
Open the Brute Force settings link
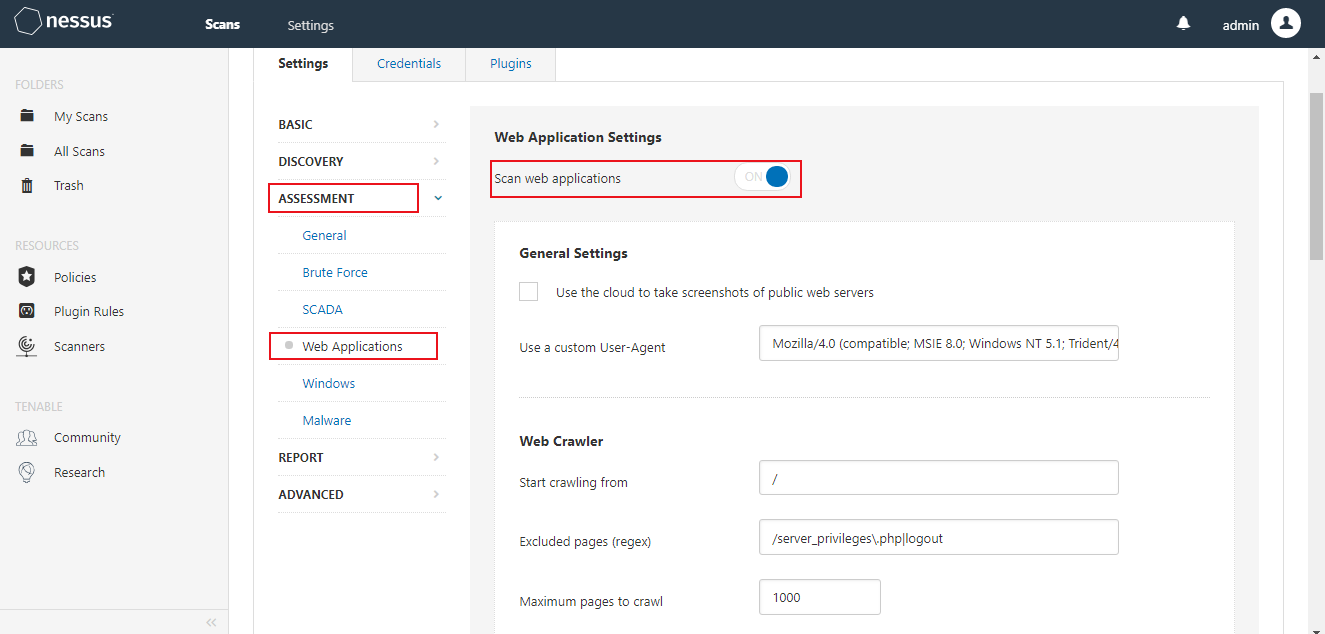click(335, 273)
